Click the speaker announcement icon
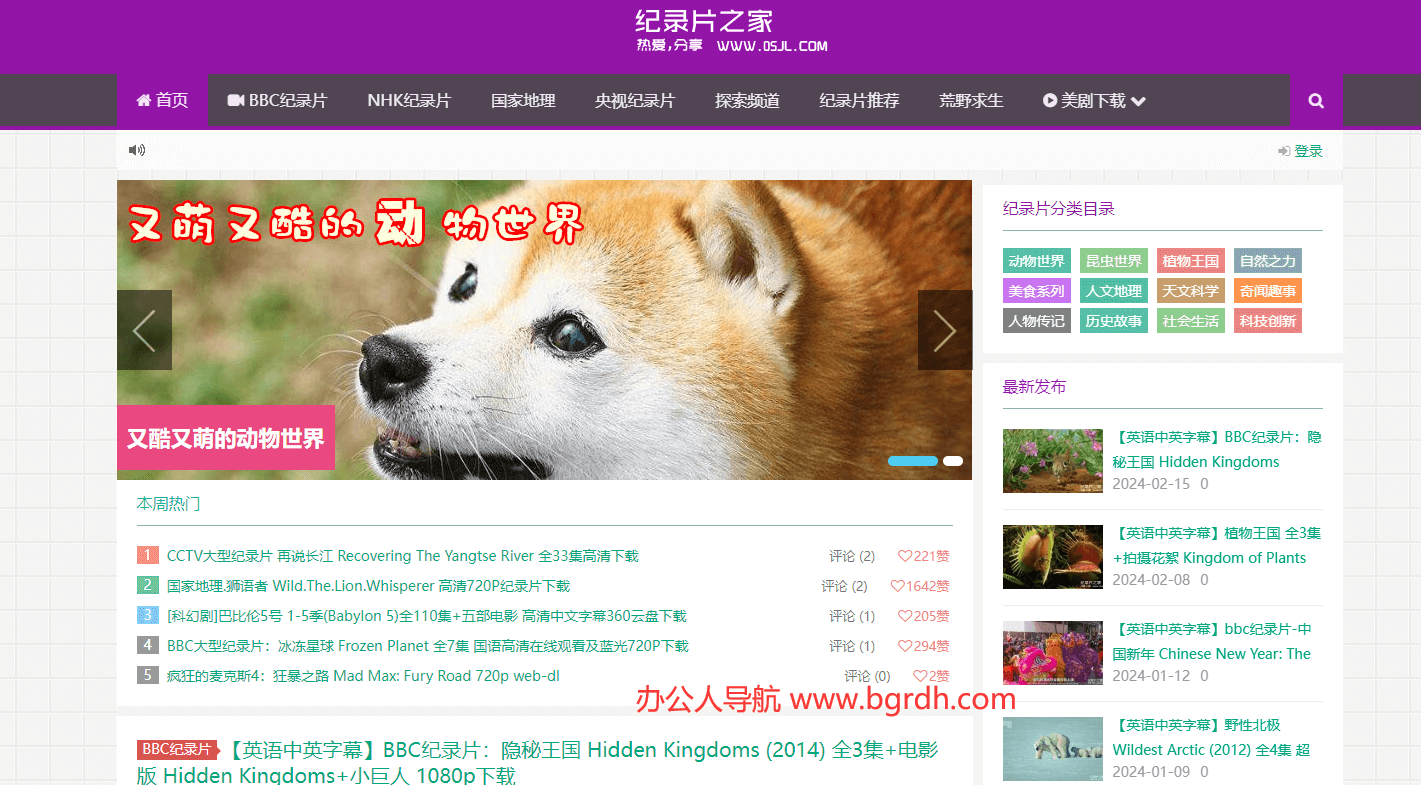This screenshot has height=785, width=1421. (x=137, y=150)
